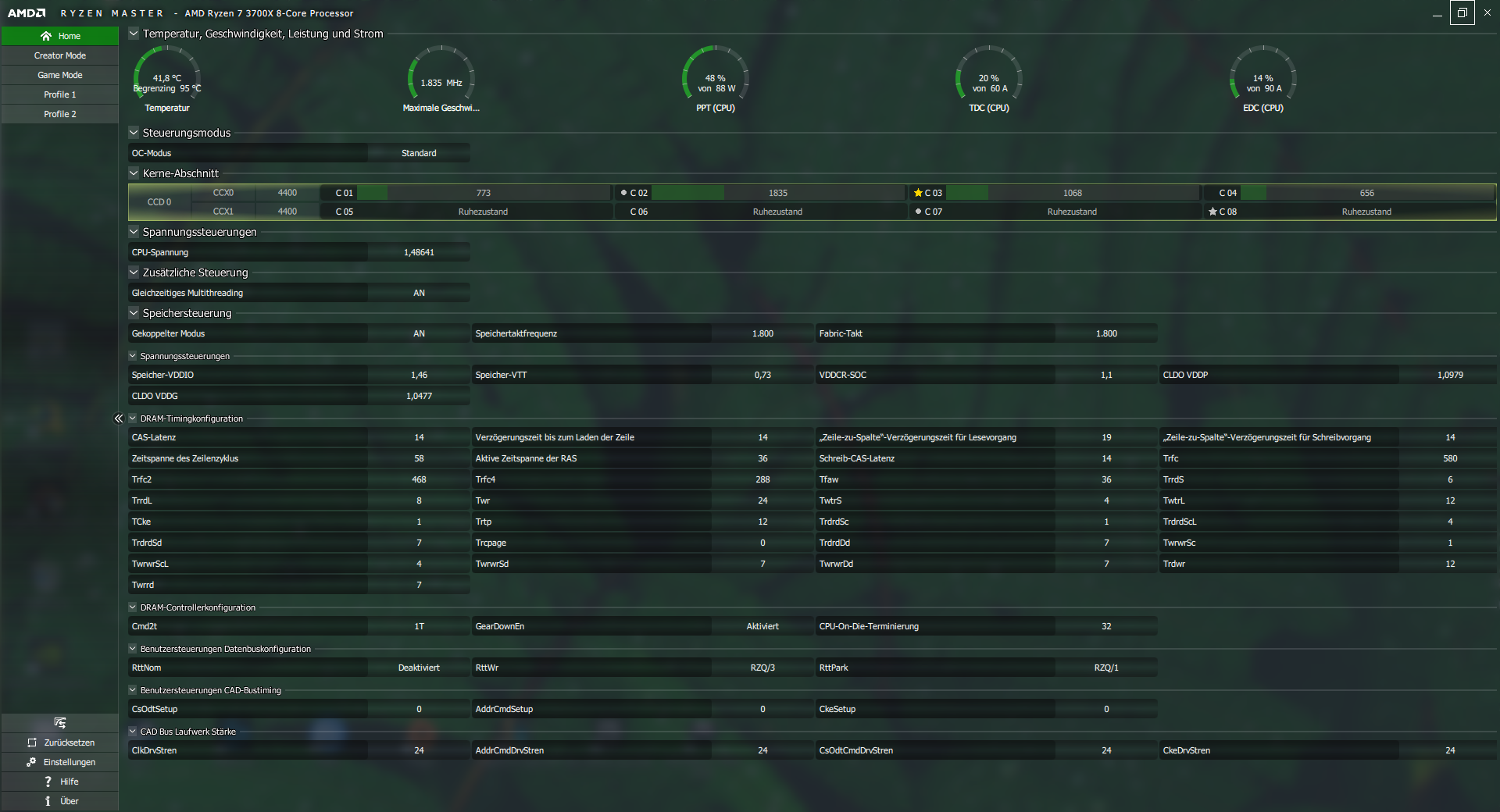Click the CCD 0 label

point(159,202)
